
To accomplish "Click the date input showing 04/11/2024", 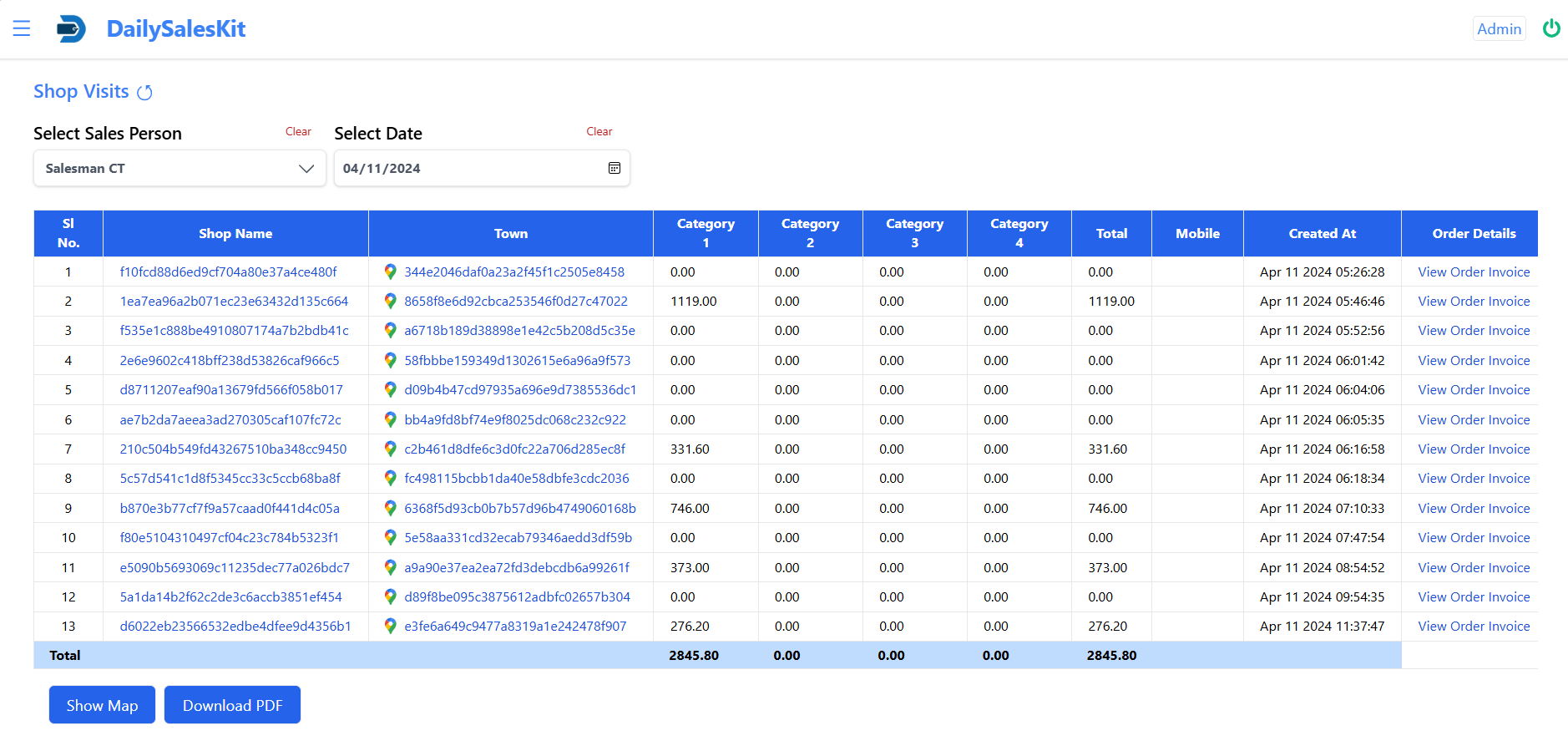I will click(468, 168).
